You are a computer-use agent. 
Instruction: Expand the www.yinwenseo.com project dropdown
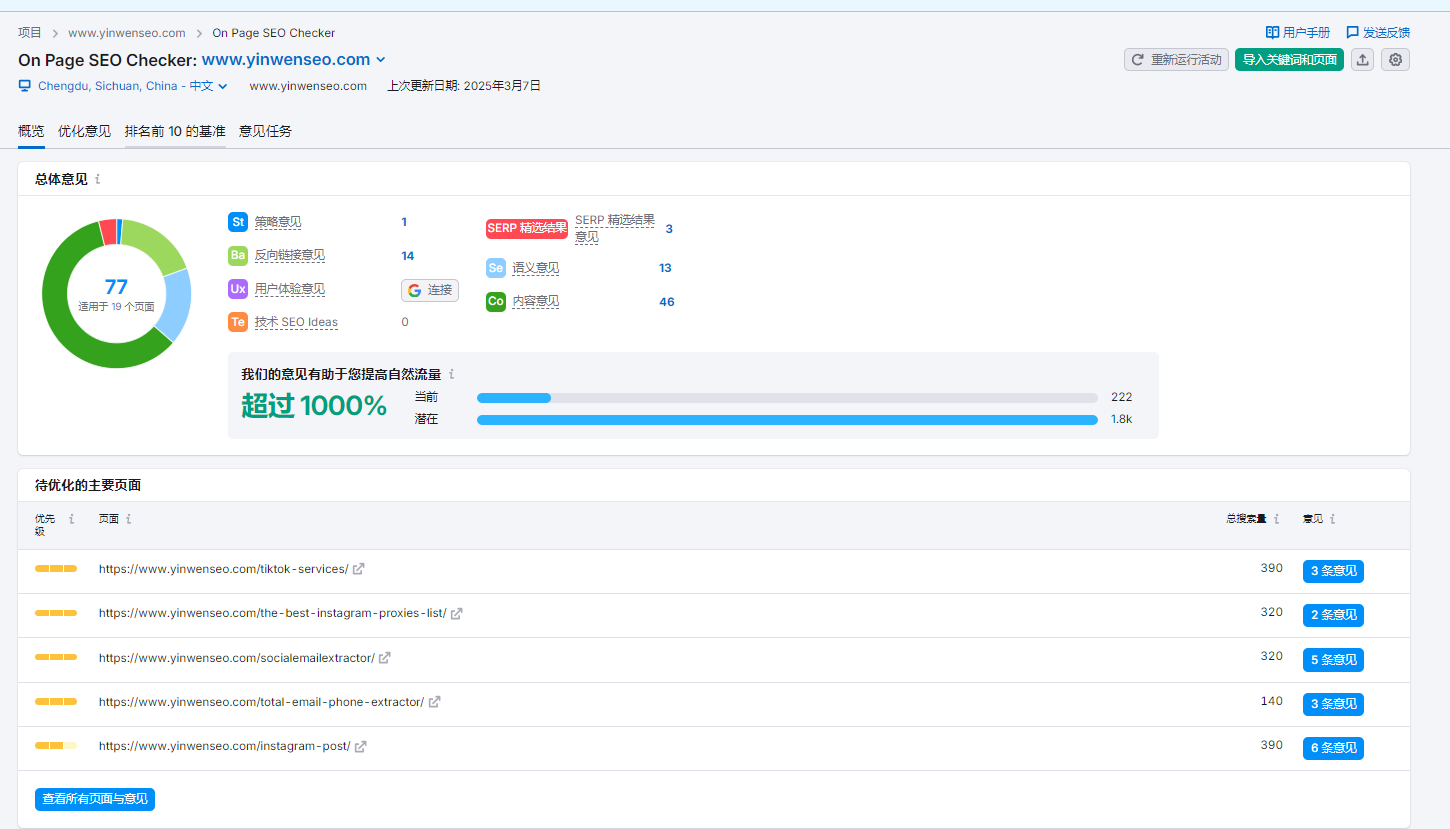[381, 60]
